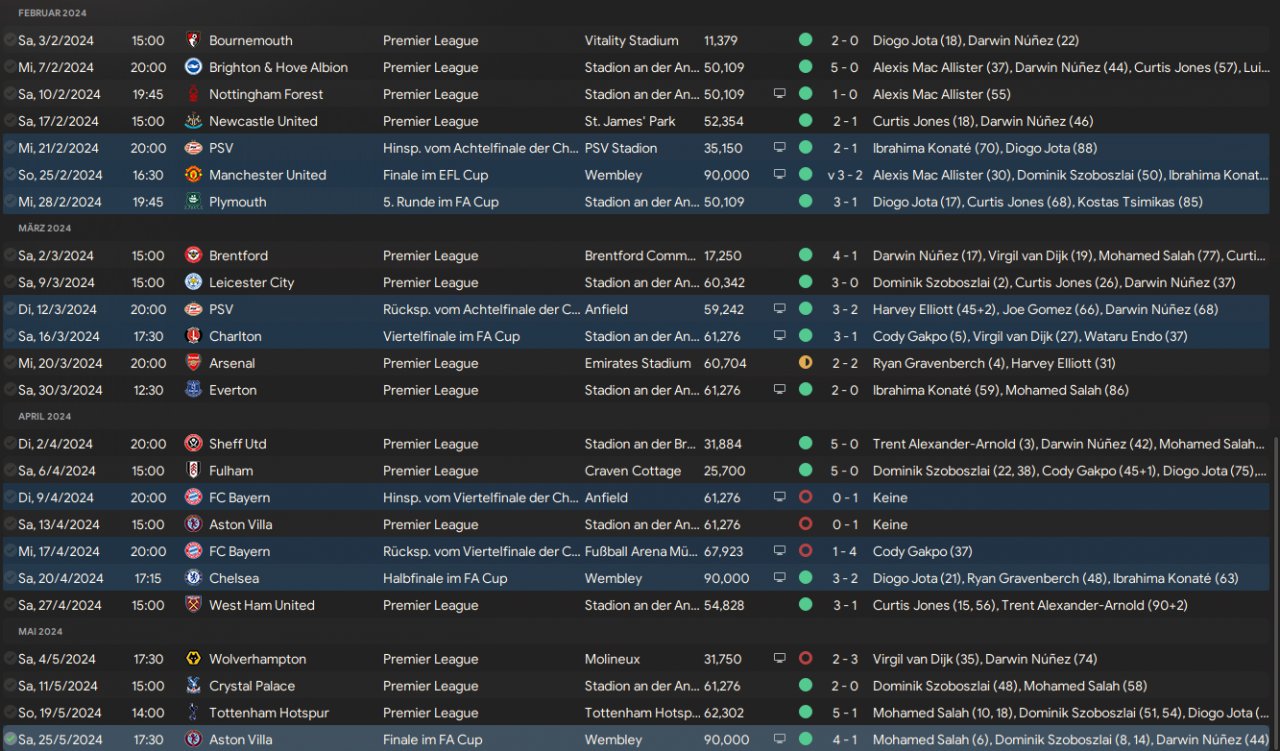Click the 1 - 4 result against FC Bayern
Screen dimensions: 1280x751
click(x=844, y=552)
